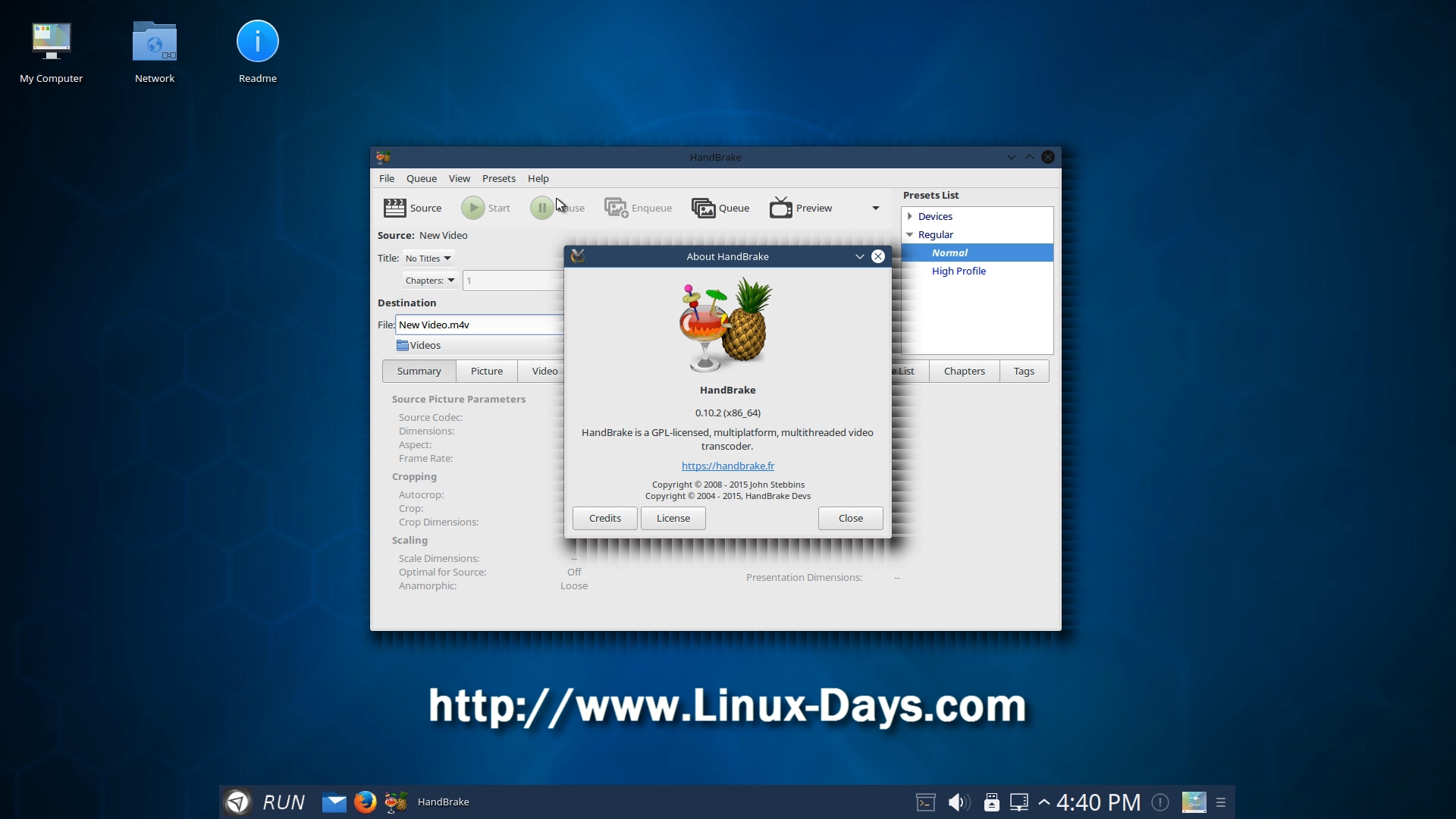
Task: Click the RUN label in the taskbar
Action: 284,802
